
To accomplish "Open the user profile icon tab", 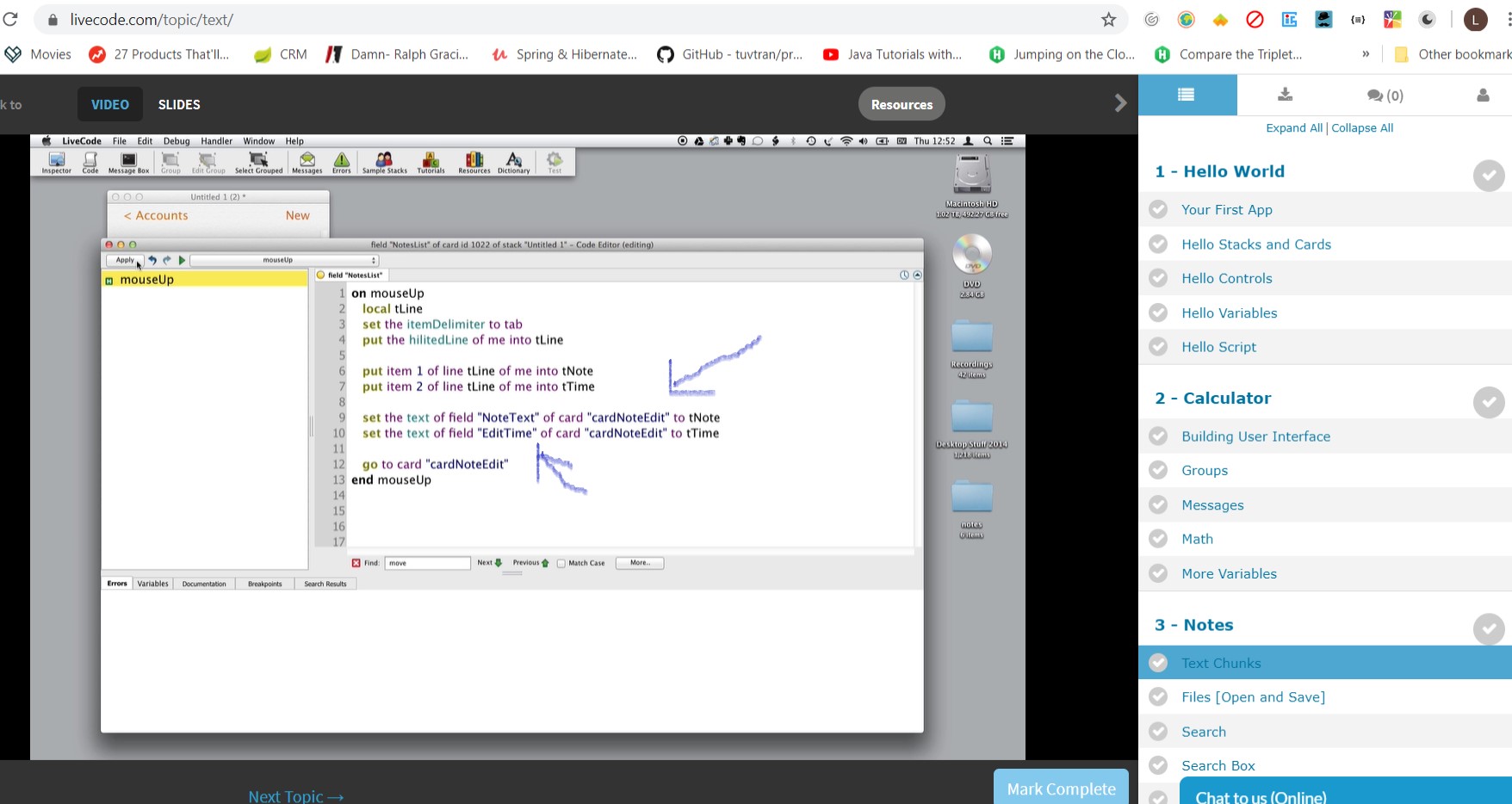I will click(x=1482, y=95).
